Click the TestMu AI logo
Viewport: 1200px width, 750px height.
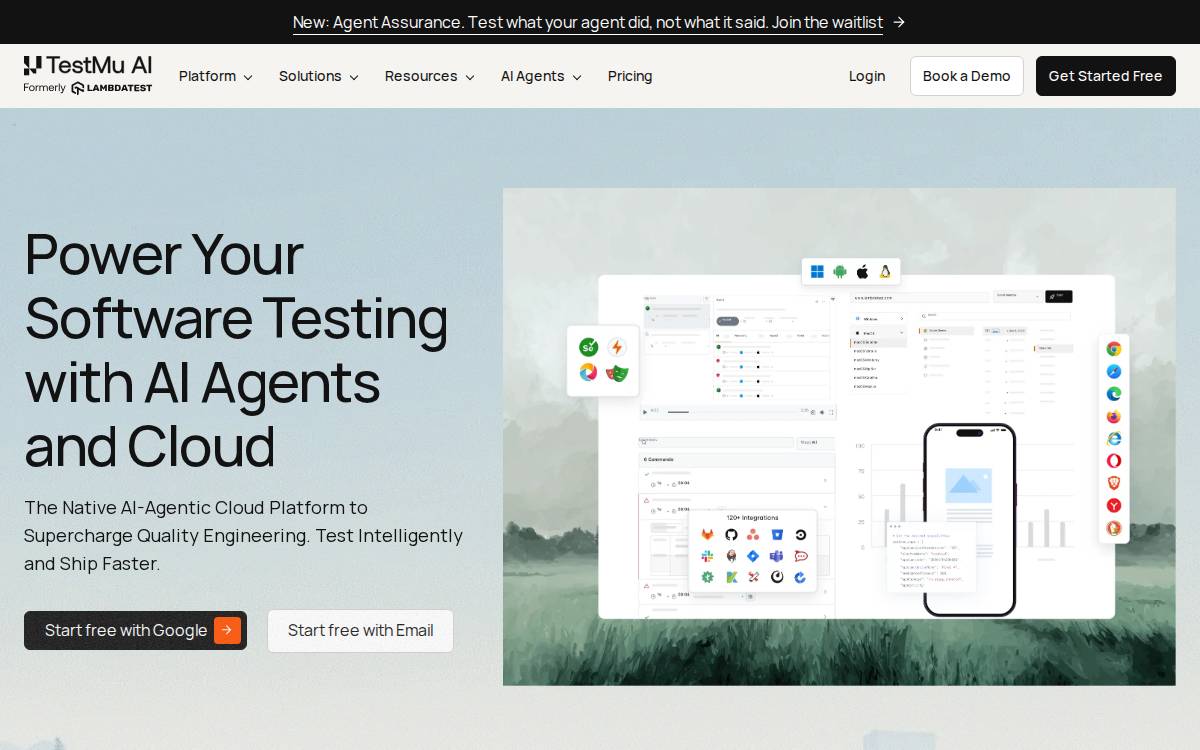tap(88, 66)
